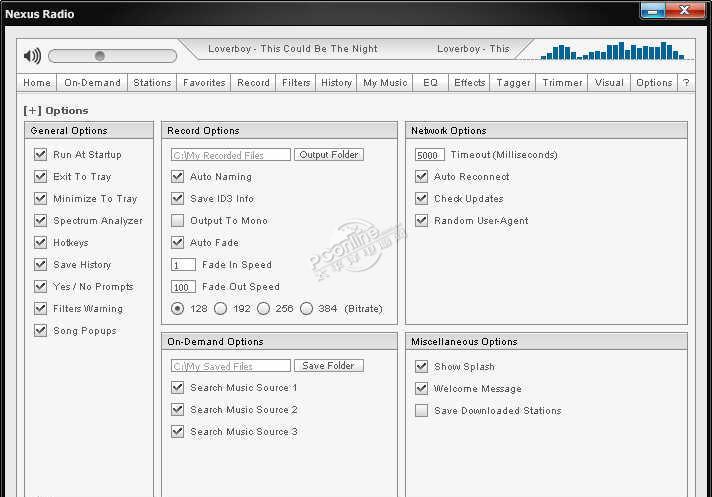Open the Trimmer tab
The image size is (712, 497).
click(x=562, y=83)
